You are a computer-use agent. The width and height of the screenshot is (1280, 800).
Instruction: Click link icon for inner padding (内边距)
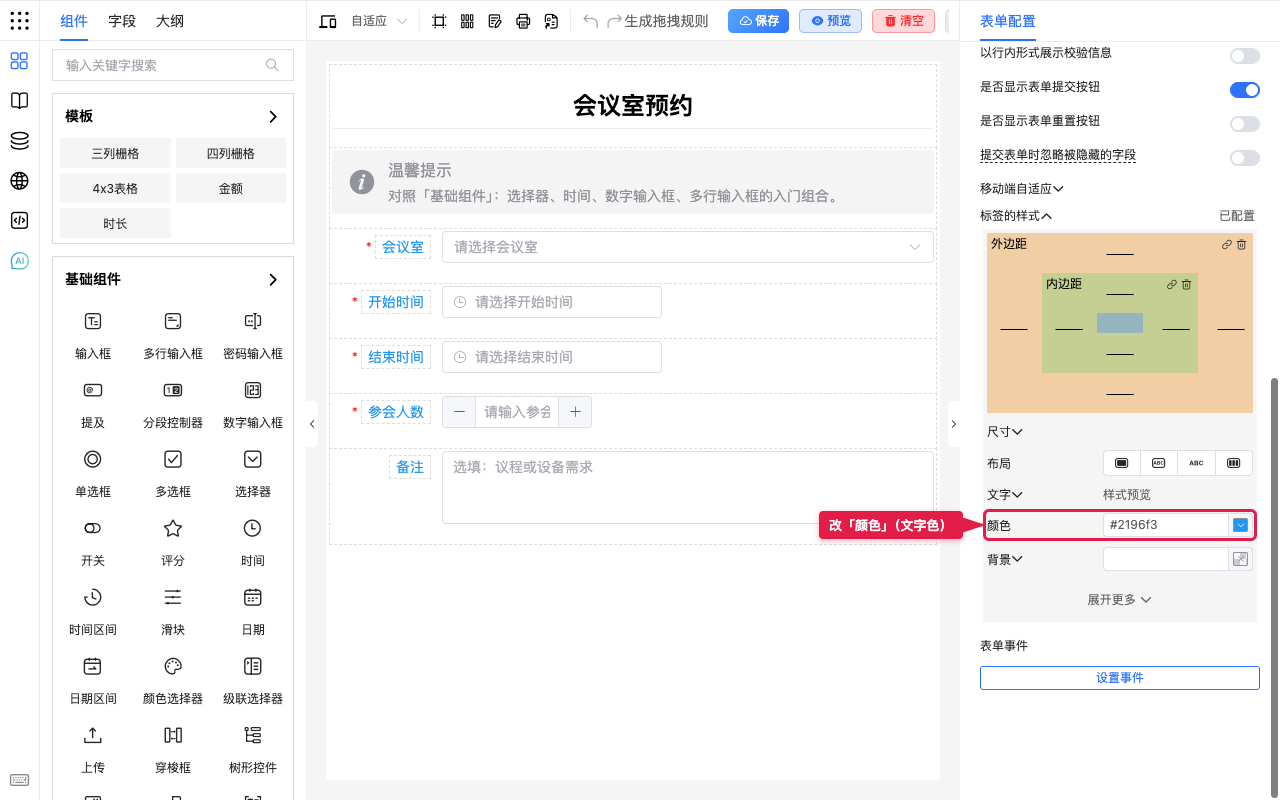pyautogui.click(x=1172, y=285)
